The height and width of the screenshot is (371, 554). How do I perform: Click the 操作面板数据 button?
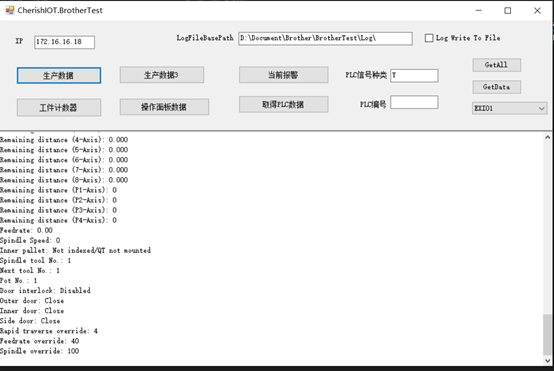click(x=164, y=107)
